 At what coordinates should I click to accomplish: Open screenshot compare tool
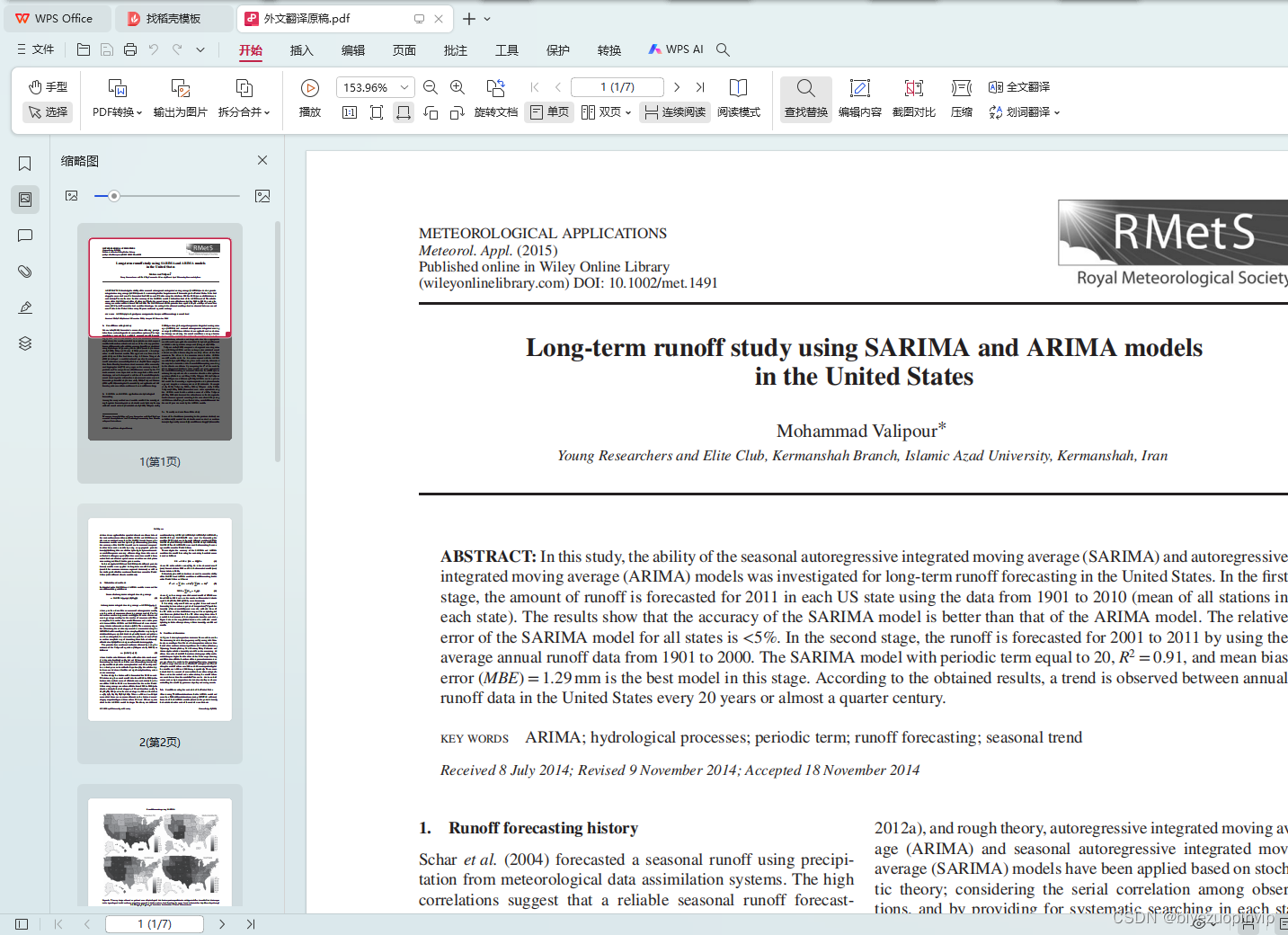click(914, 98)
